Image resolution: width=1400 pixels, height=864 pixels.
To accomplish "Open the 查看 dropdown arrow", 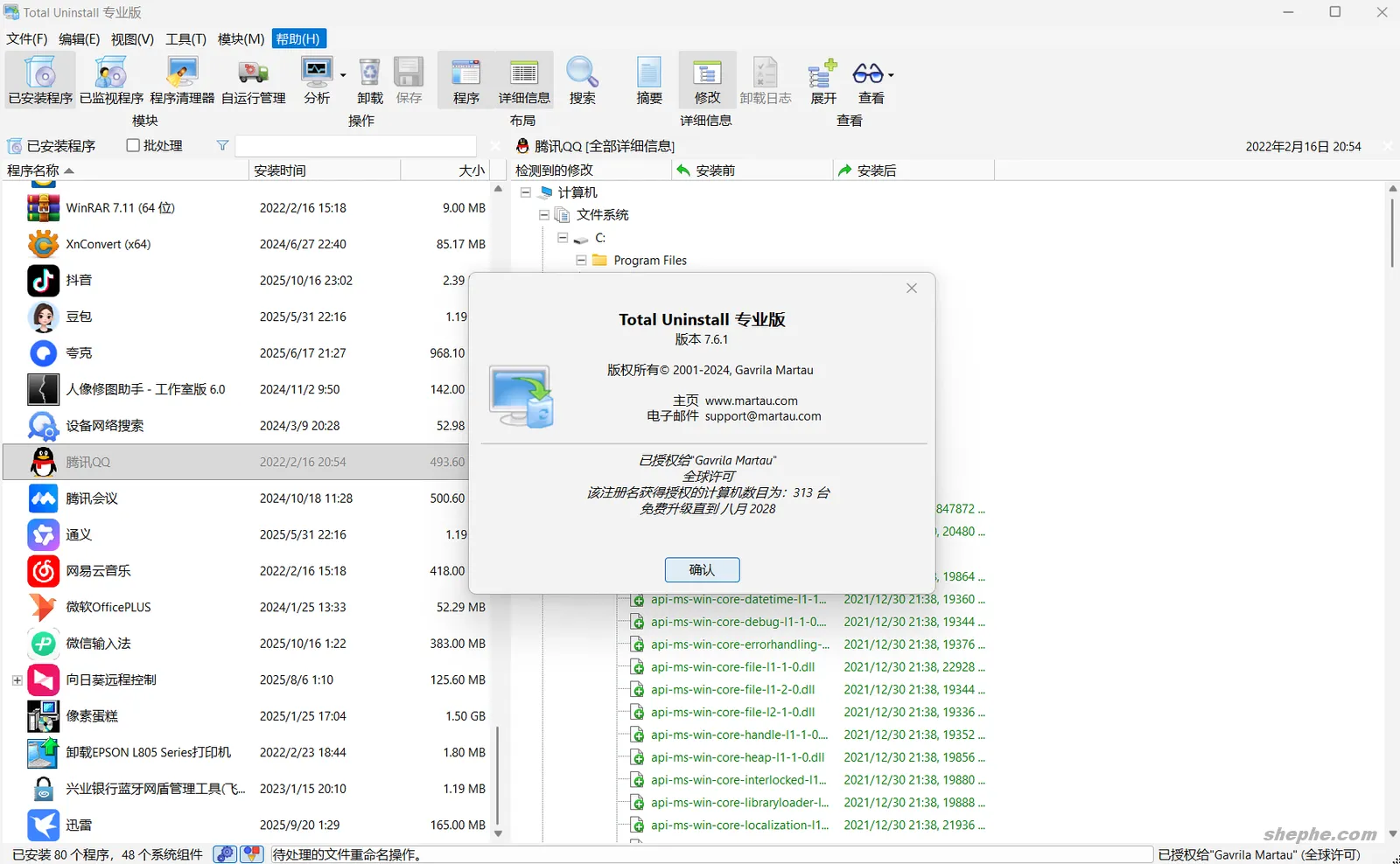I will (891, 75).
